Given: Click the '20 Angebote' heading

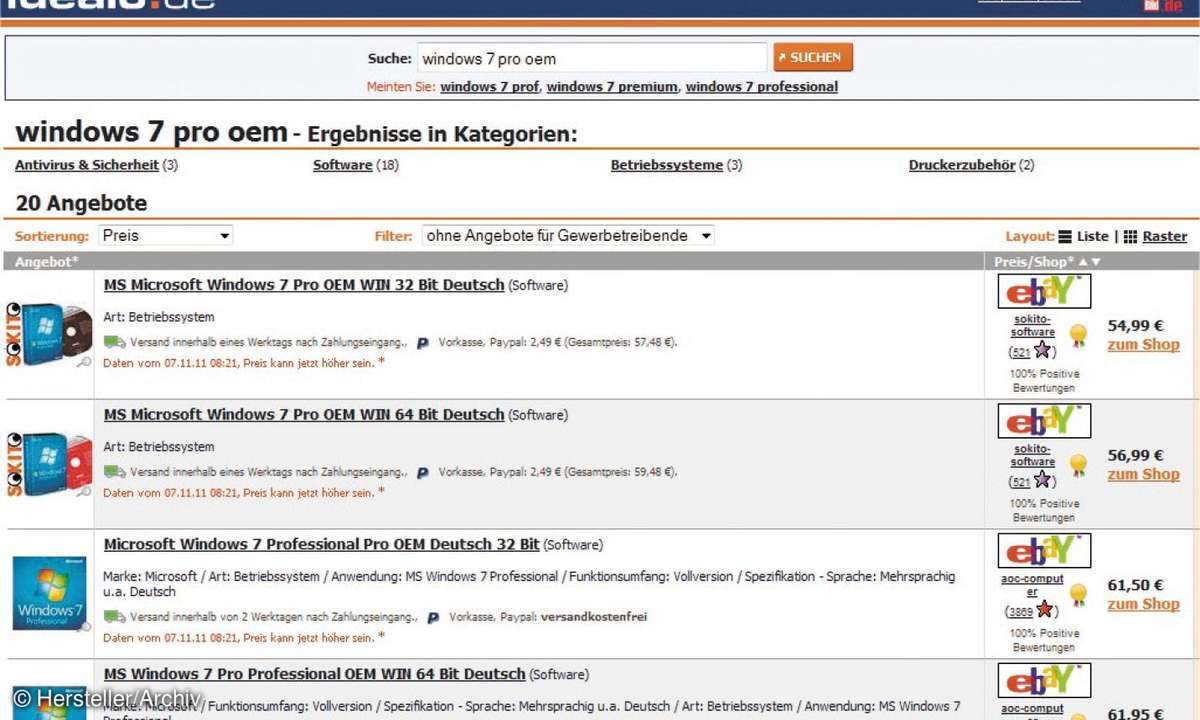Looking at the screenshot, I should click(x=81, y=203).
